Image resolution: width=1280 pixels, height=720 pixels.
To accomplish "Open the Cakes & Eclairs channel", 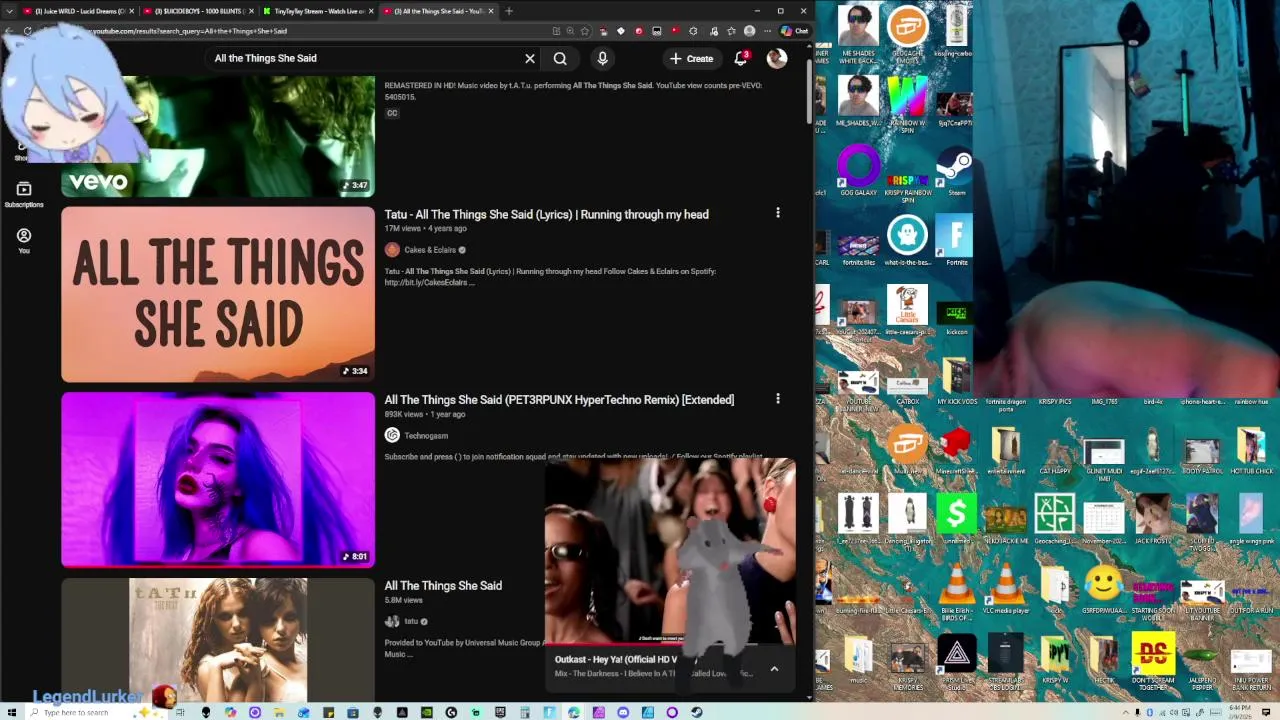I will pos(430,250).
